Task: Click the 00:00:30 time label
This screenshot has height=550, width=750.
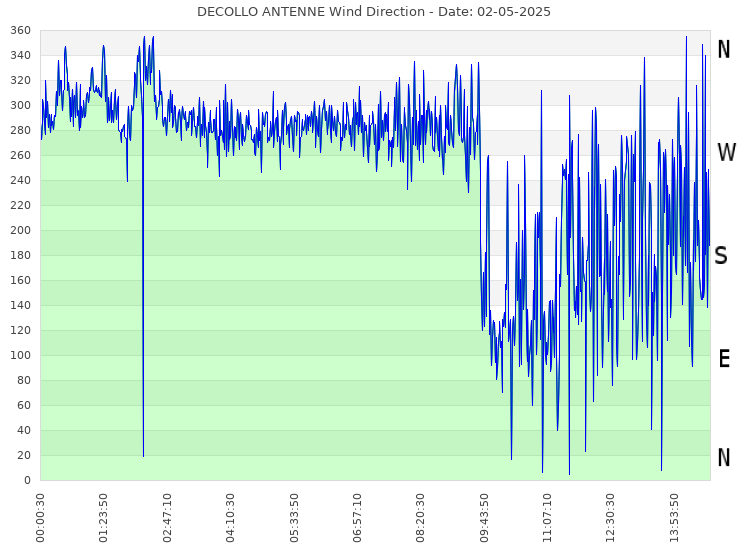Action: [x=40, y=518]
